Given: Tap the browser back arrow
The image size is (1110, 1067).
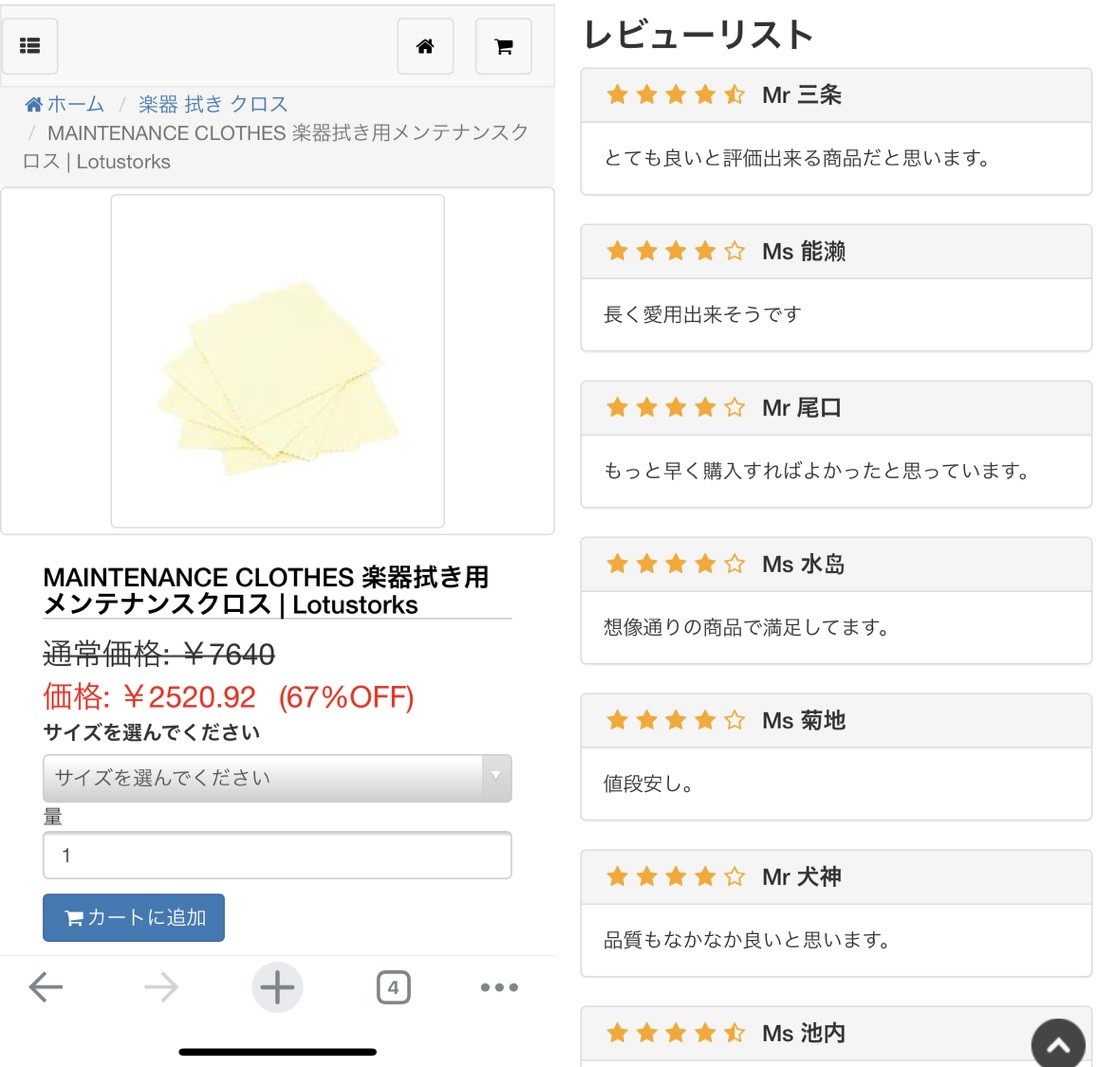Looking at the screenshot, I should tap(46, 987).
